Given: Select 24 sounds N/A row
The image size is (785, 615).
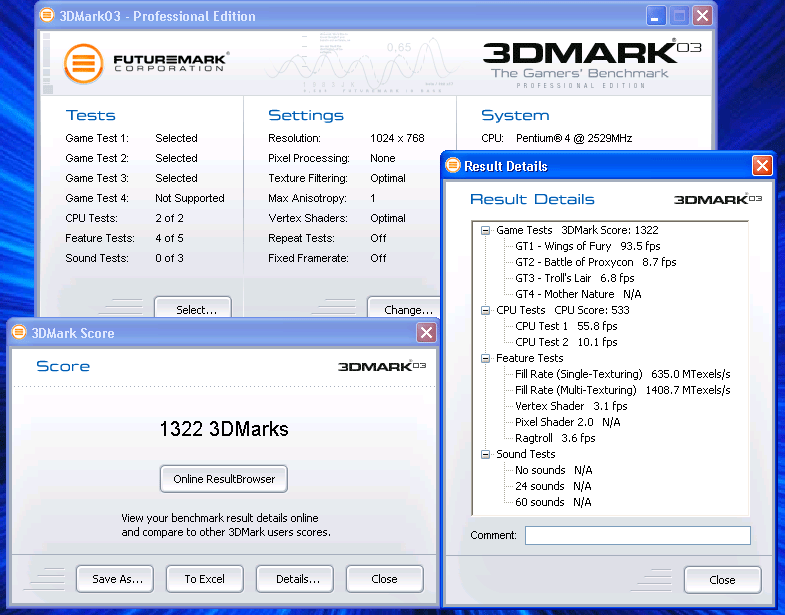Looking at the screenshot, I should pyautogui.click(x=553, y=487).
